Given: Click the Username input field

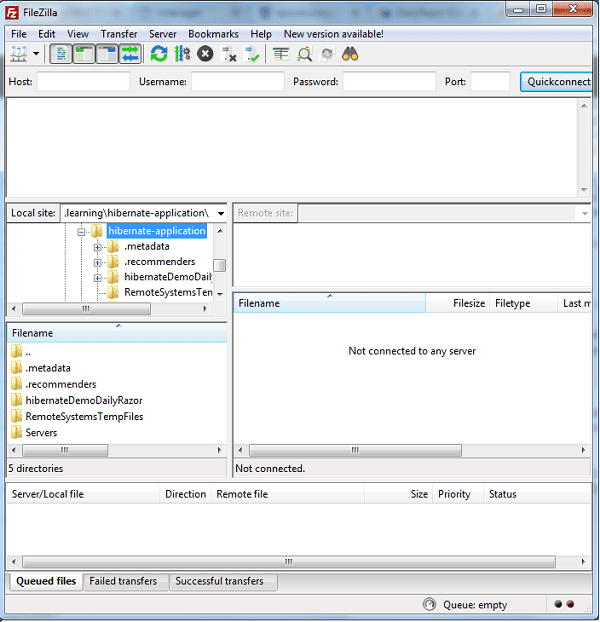Looking at the screenshot, I should 238,81.
